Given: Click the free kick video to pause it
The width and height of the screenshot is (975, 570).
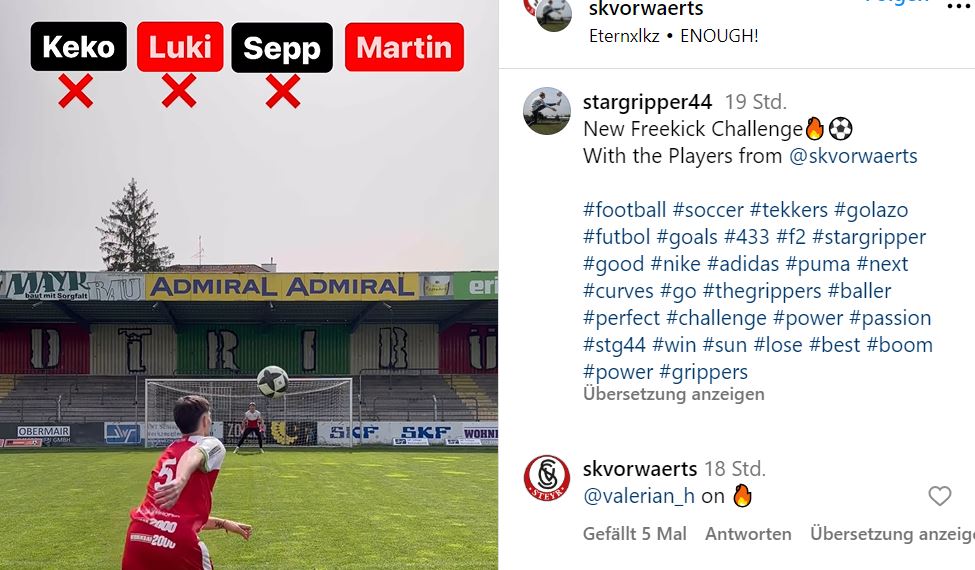Looking at the screenshot, I should (249, 285).
